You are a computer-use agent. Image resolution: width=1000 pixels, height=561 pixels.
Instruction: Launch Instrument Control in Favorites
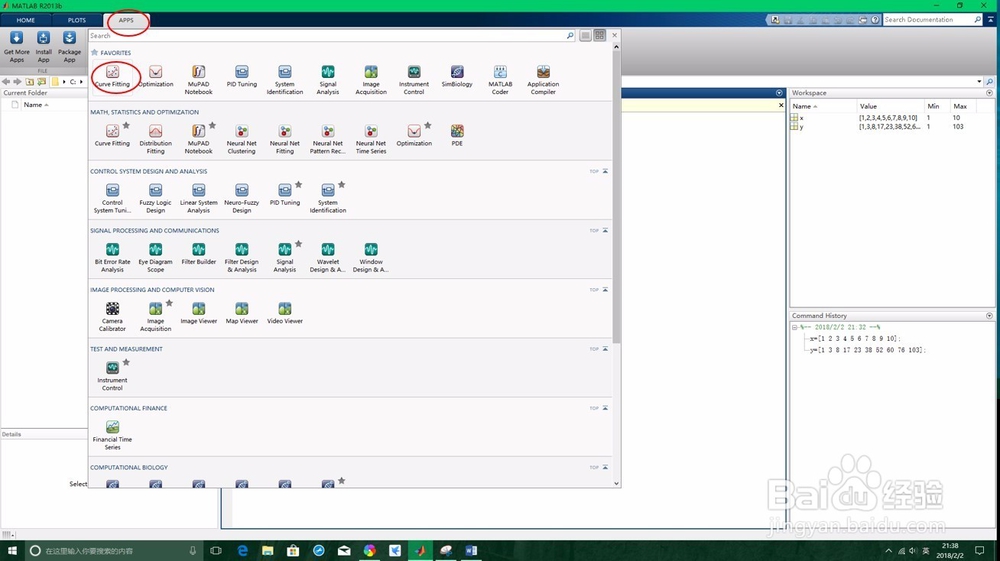[414, 80]
